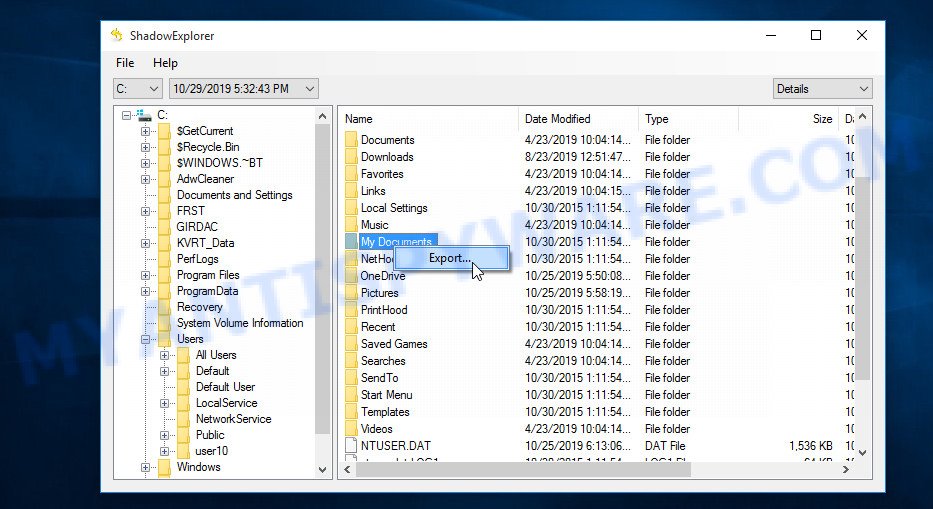Image resolution: width=933 pixels, height=509 pixels.
Task: Sort by the Date Modified column header
Action: tap(578, 119)
